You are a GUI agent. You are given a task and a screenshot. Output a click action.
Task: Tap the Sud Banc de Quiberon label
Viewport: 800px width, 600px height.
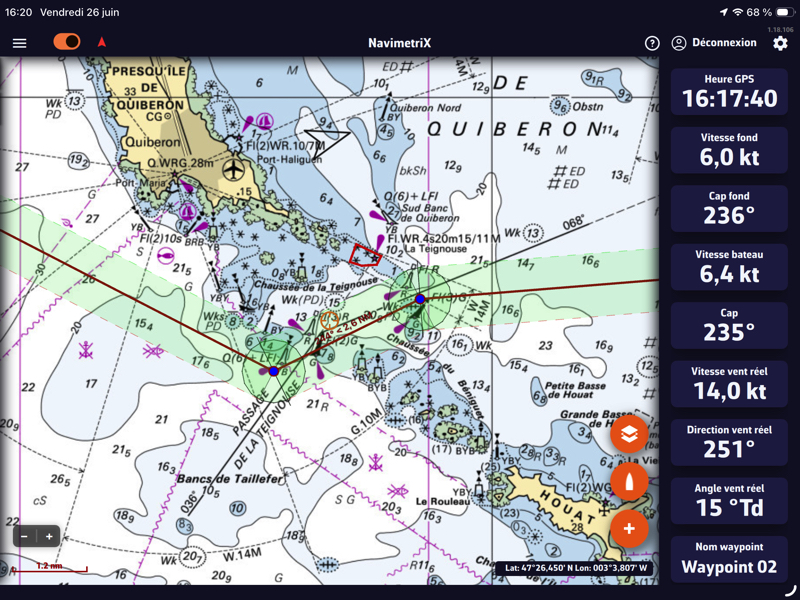pyautogui.click(x=430, y=213)
